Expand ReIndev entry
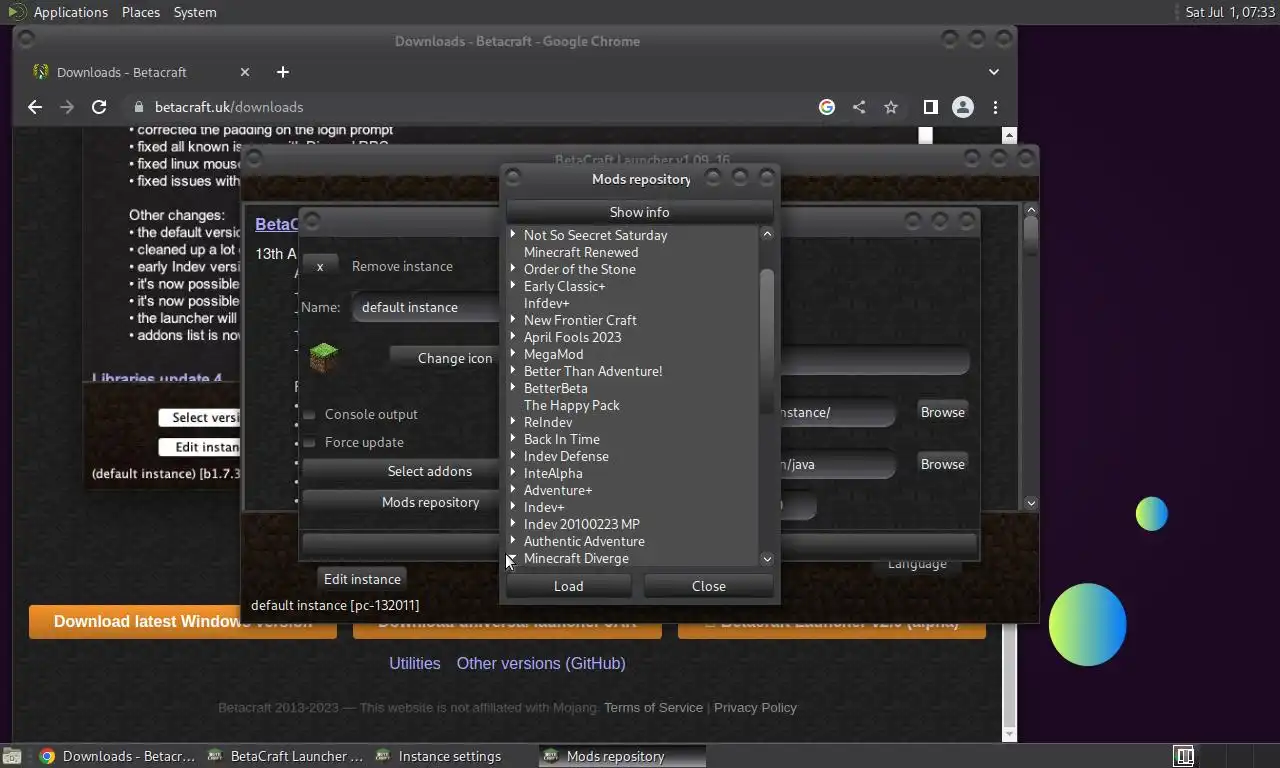Viewport: 1280px width, 768px height. pos(513,422)
